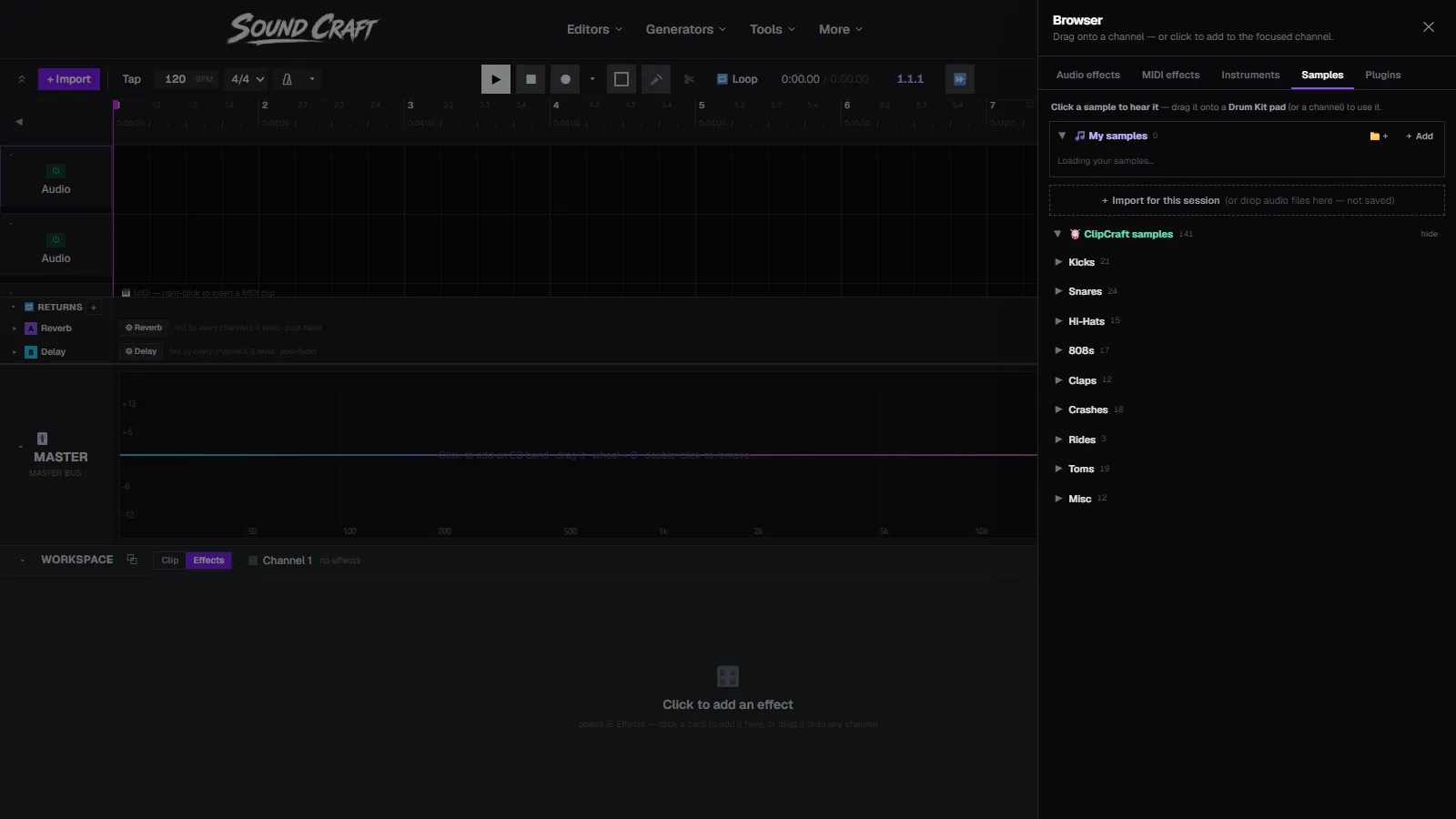Viewport: 1456px width, 819px height.
Task: Switch workspace to the Effects view
Action: click(x=208, y=561)
